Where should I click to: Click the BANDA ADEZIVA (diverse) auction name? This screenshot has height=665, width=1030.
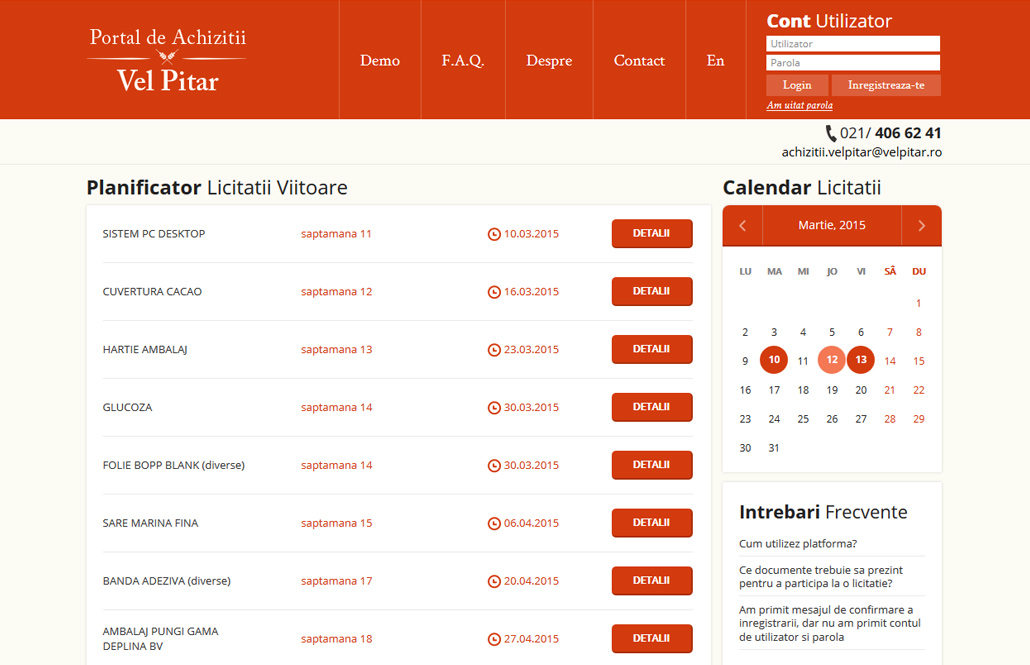pyautogui.click(x=167, y=581)
